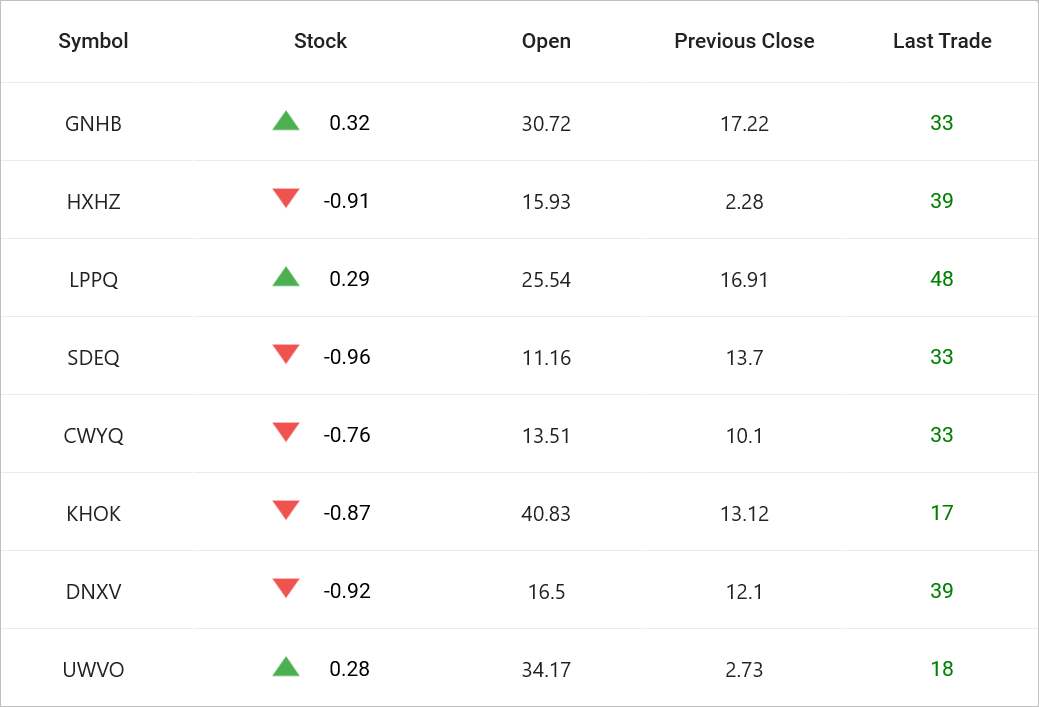This screenshot has width=1039, height=707.
Task: Click the stock change value -0.96
Action: [x=347, y=357]
